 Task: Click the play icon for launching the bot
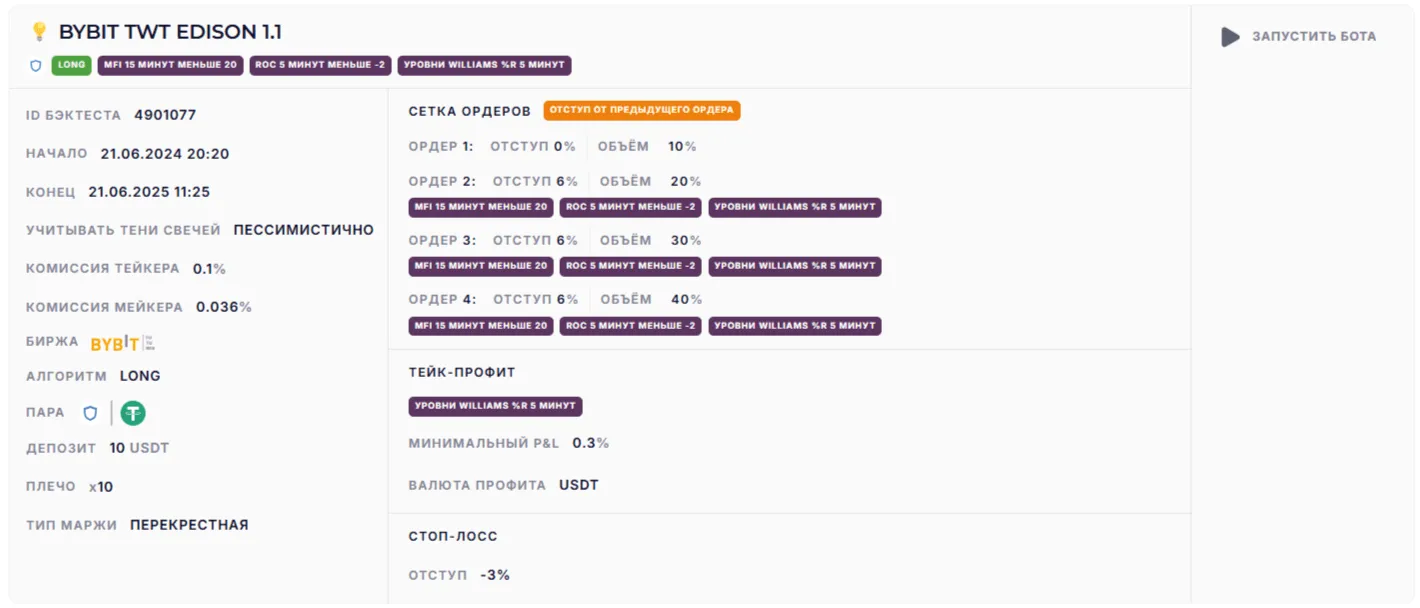[1230, 37]
